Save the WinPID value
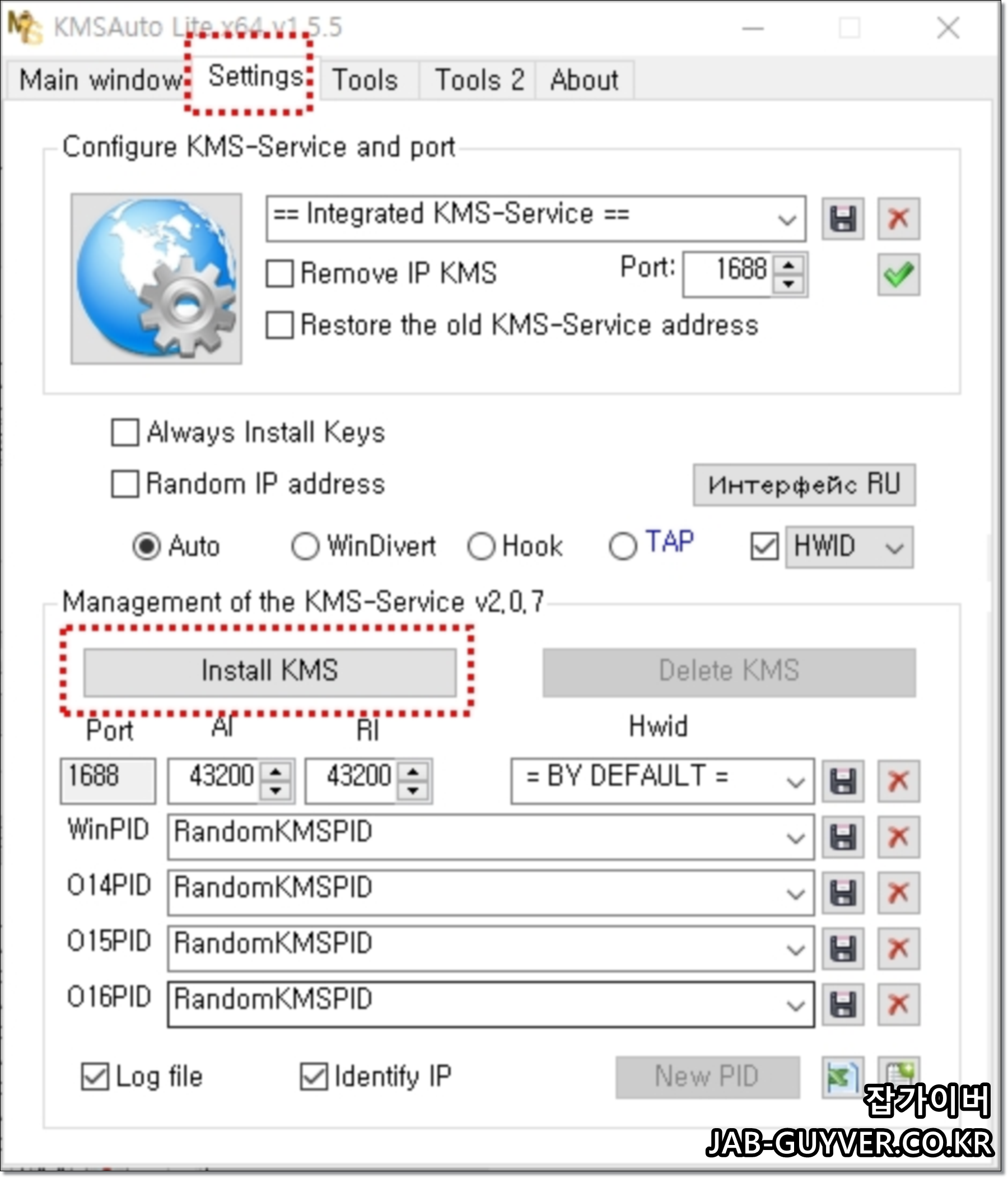The height and width of the screenshot is (1178, 1008). click(843, 837)
